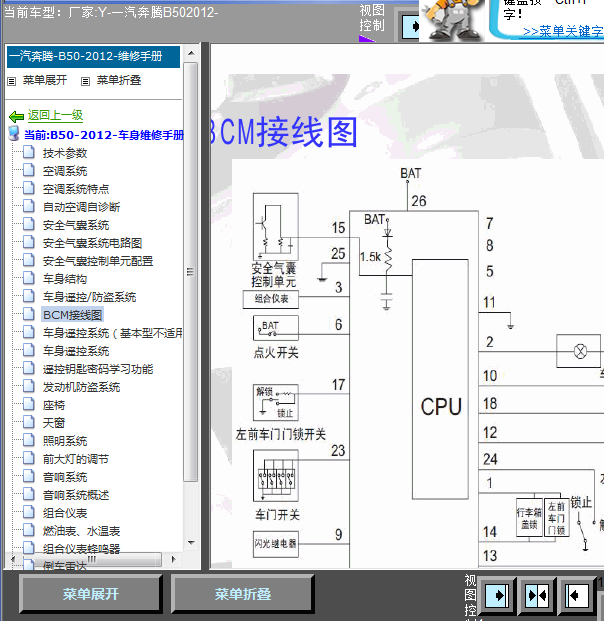Click page icon next to BCM接线图

29,314
